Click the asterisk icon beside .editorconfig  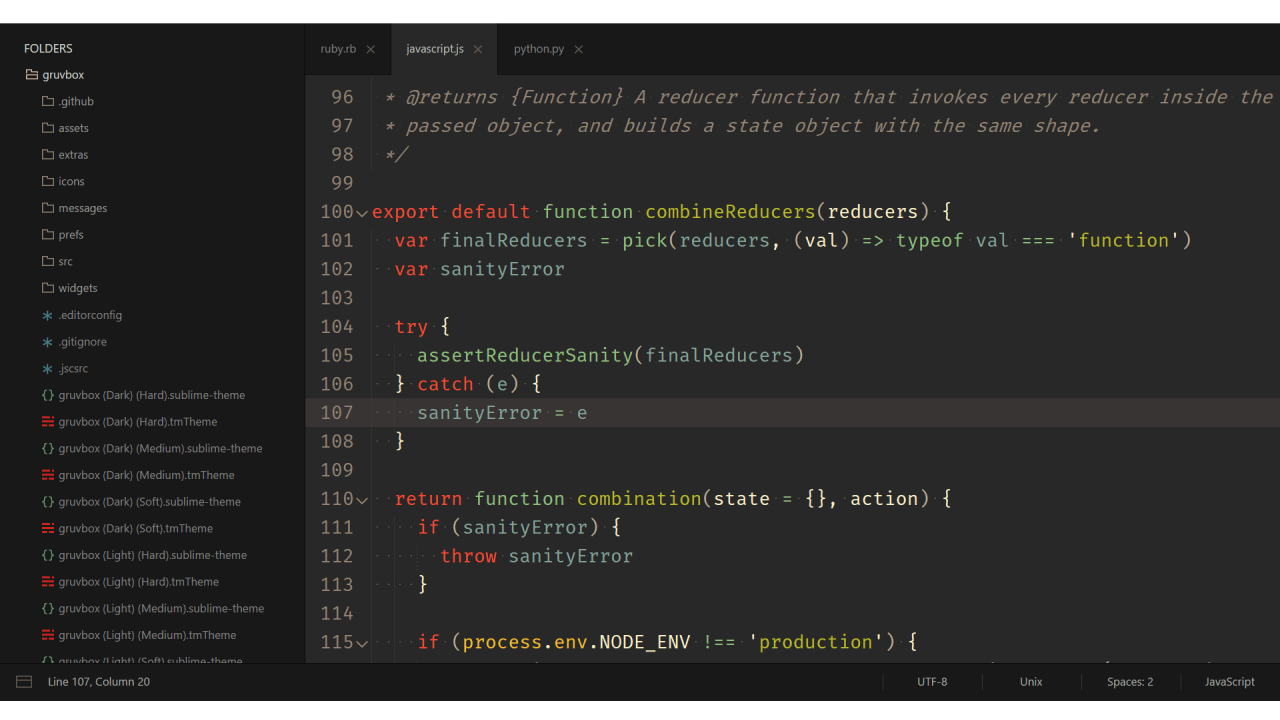(x=47, y=315)
